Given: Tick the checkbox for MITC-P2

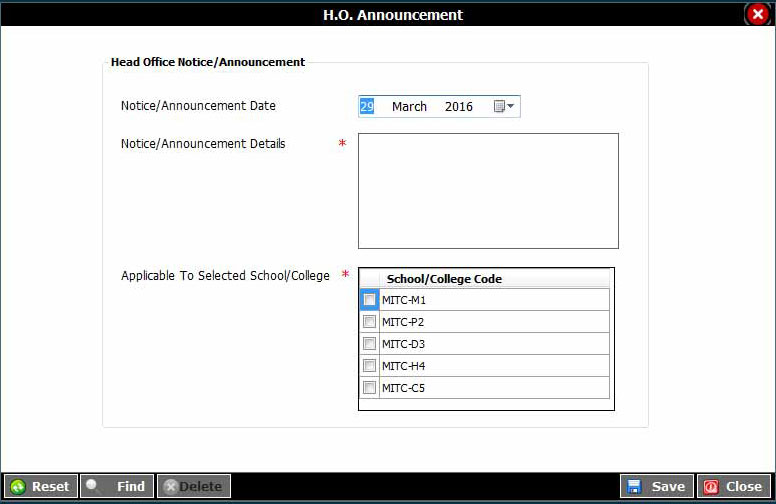Looking at the screenshot, I should click(369, 322).
